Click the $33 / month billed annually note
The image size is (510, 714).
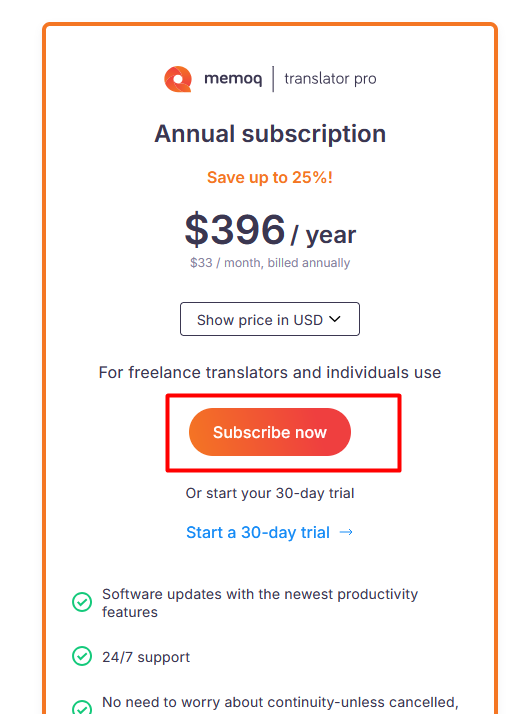click(270, 263)
